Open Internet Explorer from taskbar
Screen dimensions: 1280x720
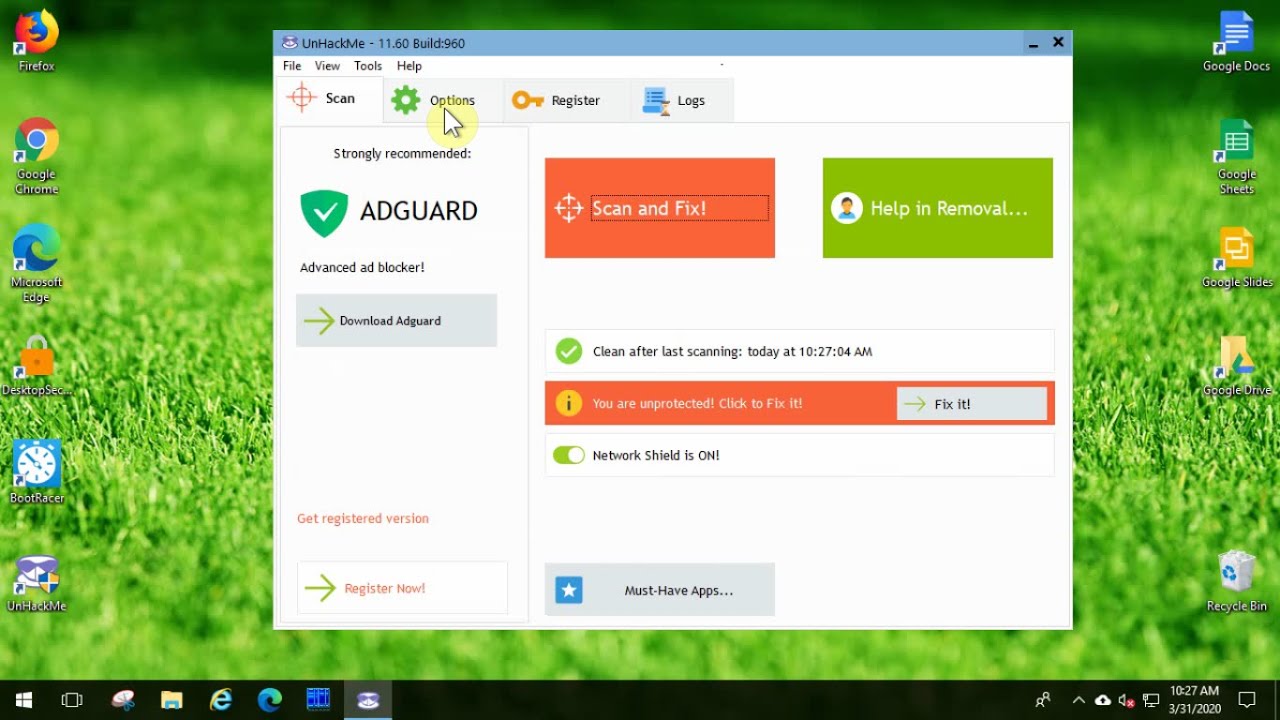pyautogui.click(x=221, y=700)
